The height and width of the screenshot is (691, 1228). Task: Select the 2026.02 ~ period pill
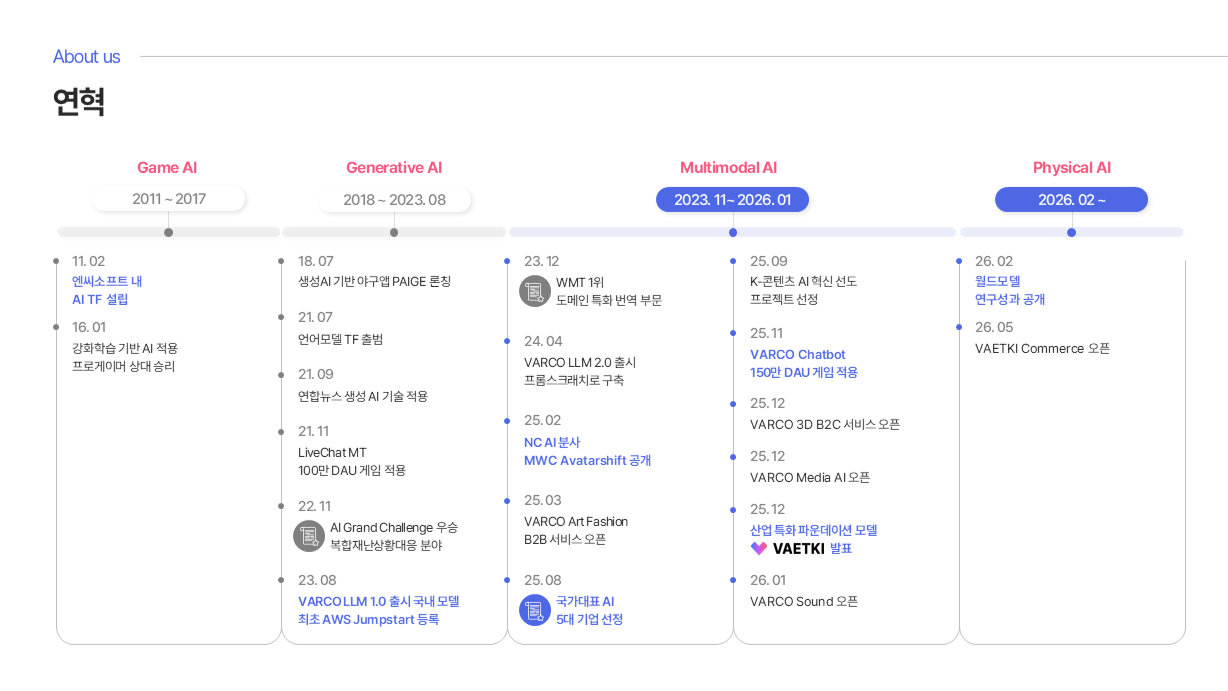(1071, 199)
